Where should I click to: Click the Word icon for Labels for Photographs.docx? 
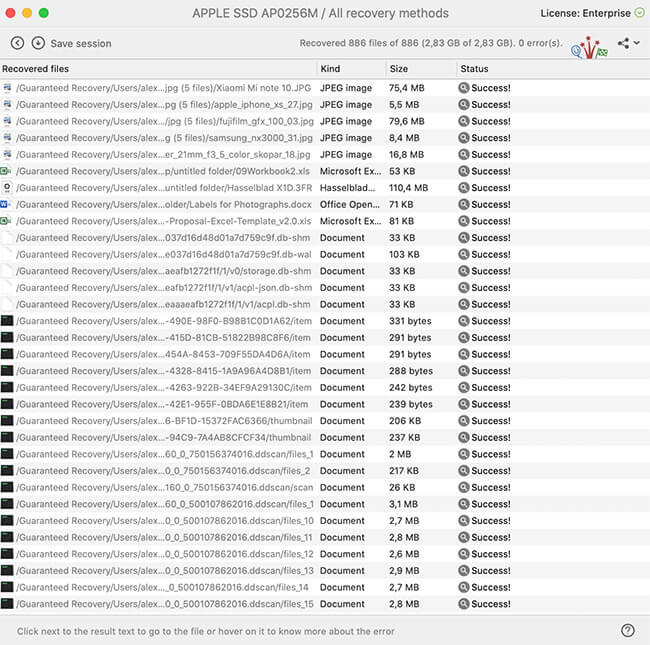[5, 204]
